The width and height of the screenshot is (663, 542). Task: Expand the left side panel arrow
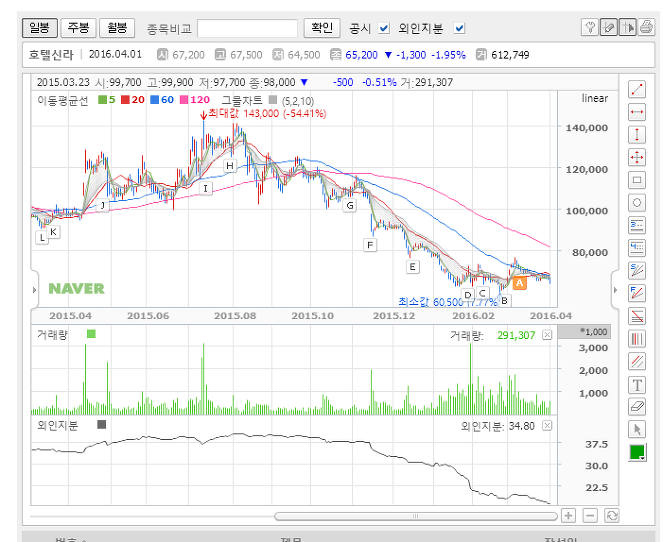pyautogui.click(x=35, y=290)
